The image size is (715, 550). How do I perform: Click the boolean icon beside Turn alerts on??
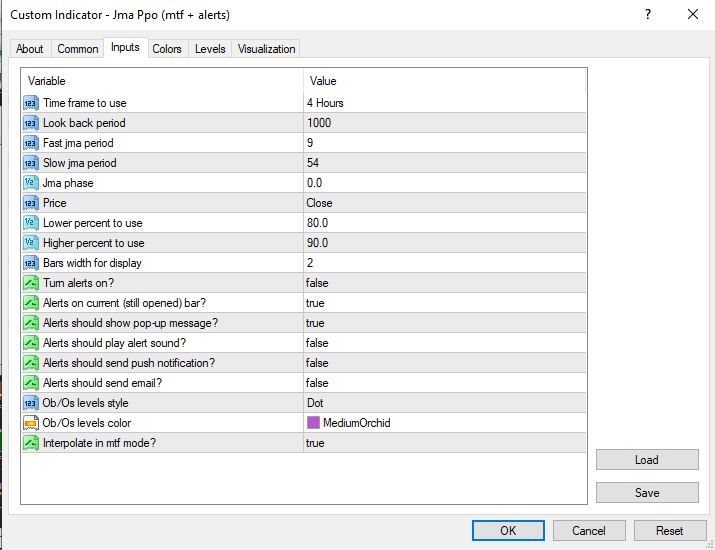tap(31, 283)
